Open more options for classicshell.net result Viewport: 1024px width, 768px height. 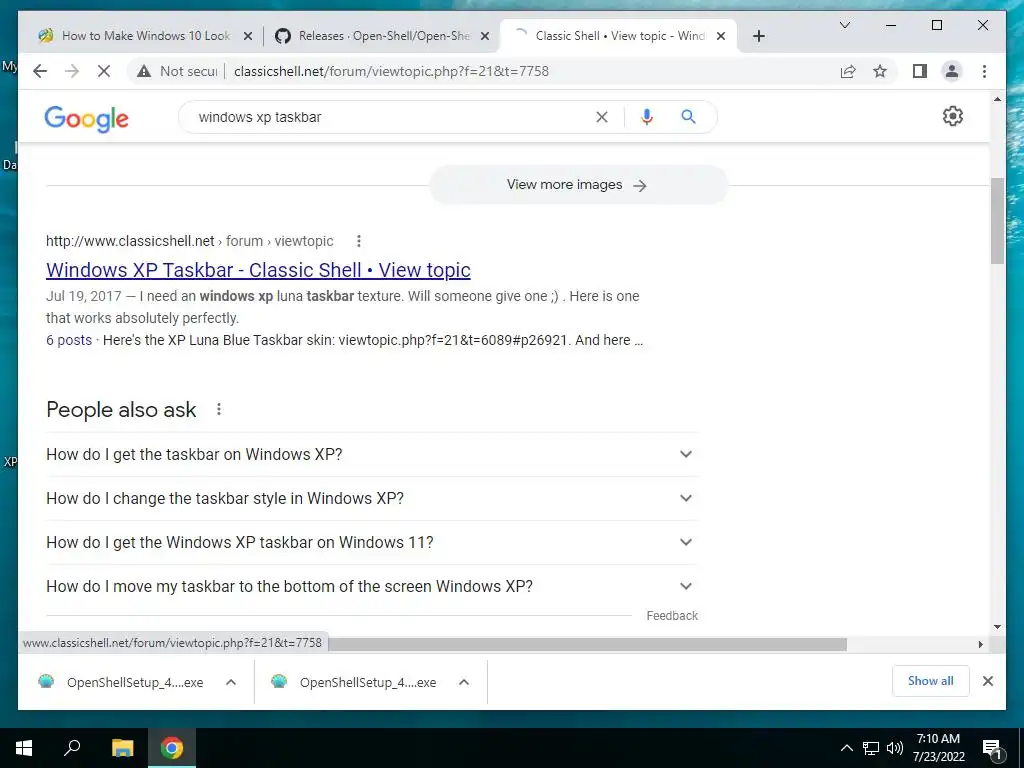359,241
